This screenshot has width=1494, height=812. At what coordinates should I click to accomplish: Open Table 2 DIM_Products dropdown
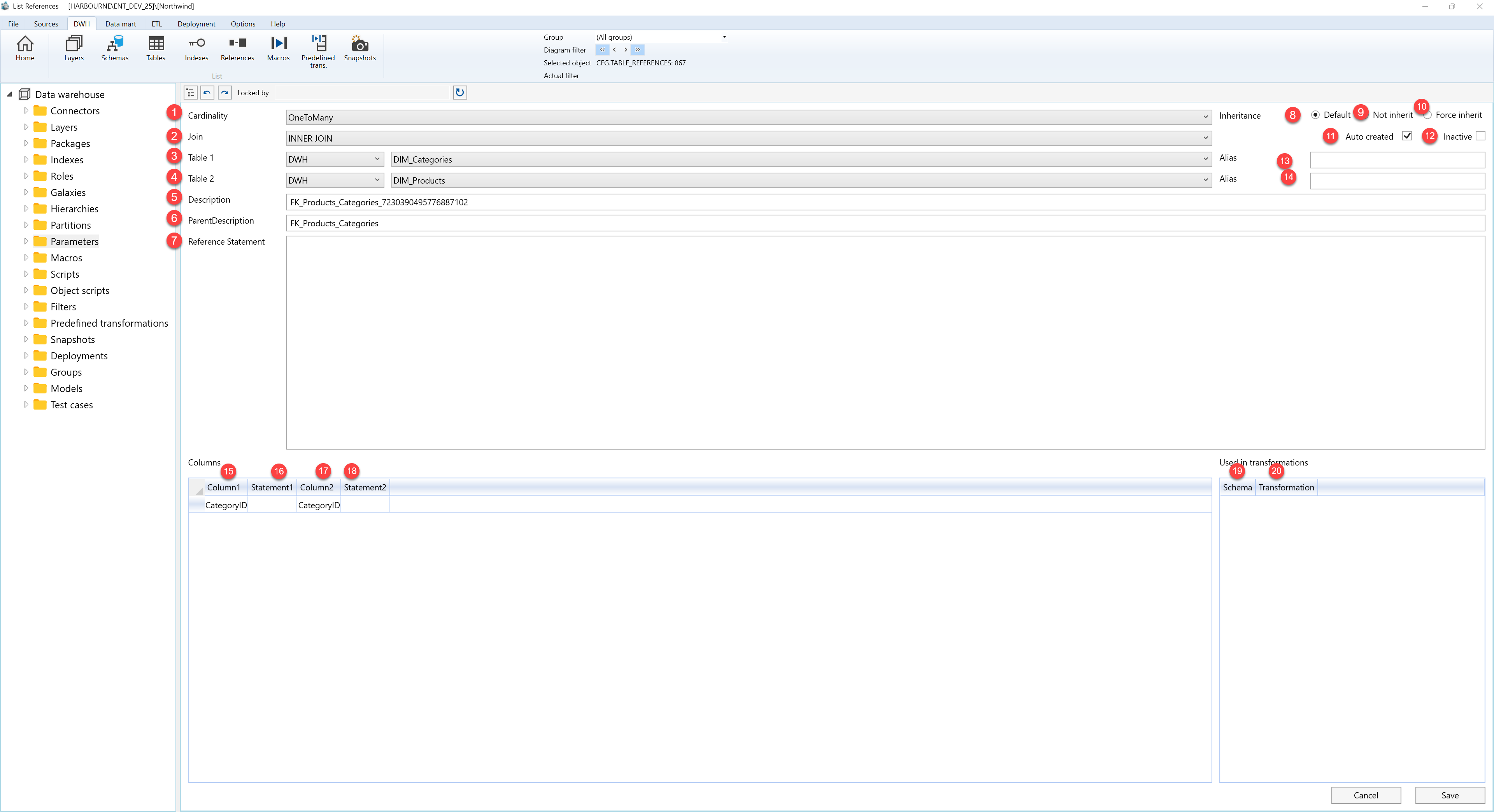tap(801, 180)
